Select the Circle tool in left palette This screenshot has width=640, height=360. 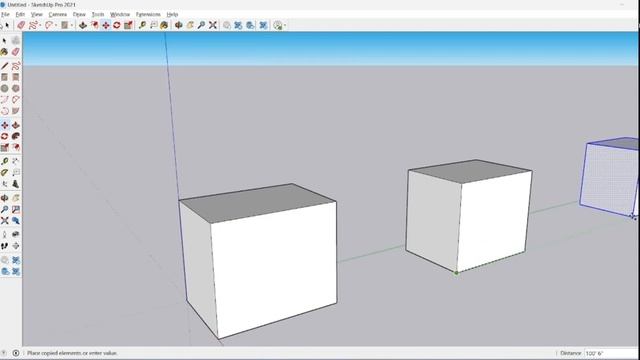4,88
